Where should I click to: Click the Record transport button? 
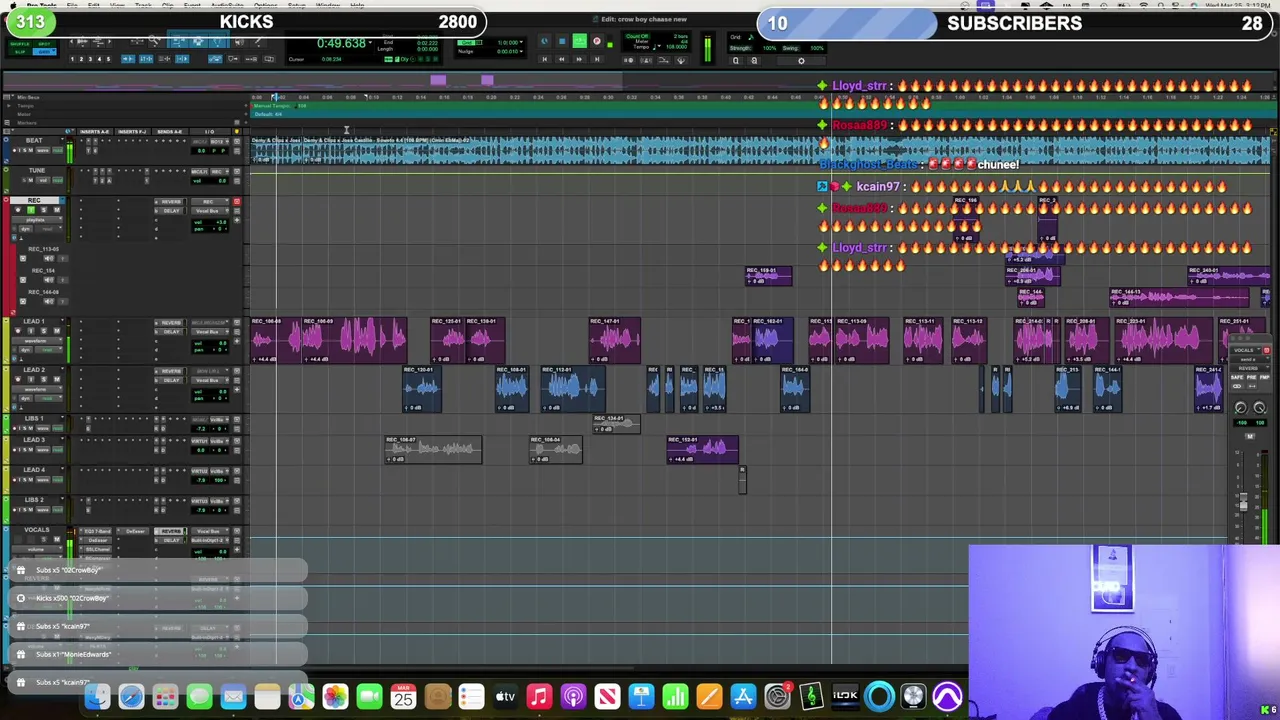(597, 40)
